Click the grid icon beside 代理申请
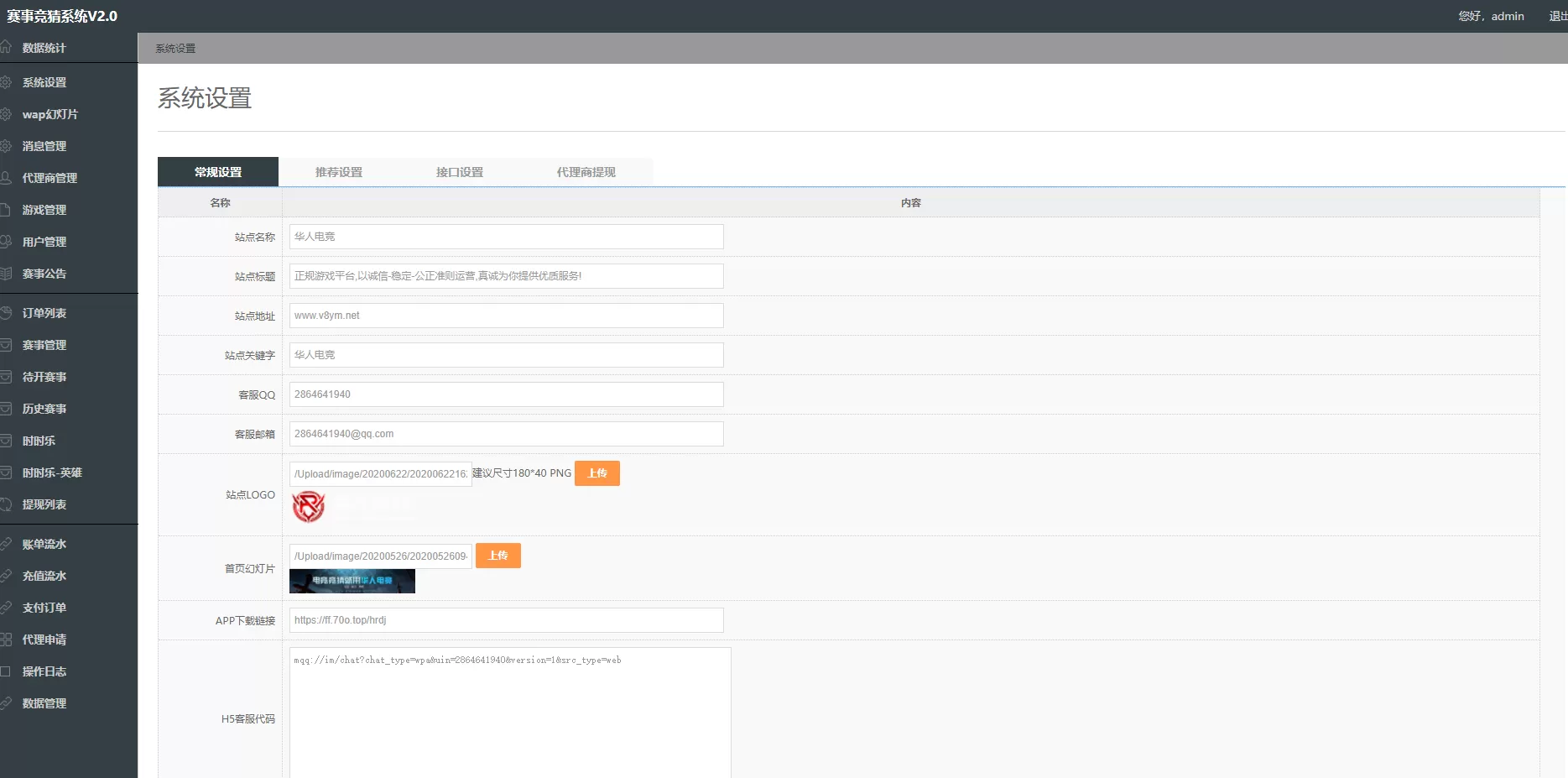1568x778 pixels. click(6, 640)
